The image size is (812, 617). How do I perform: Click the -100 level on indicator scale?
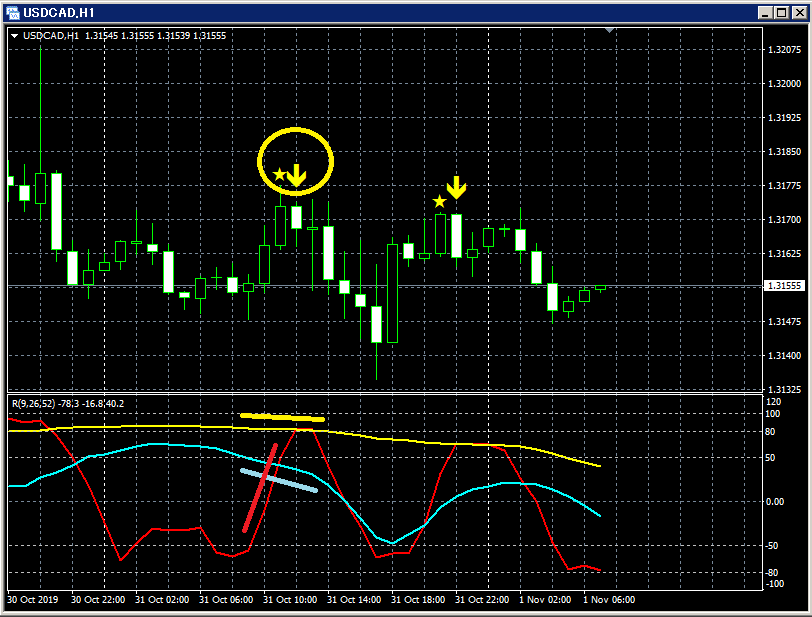tap(775, 584)
